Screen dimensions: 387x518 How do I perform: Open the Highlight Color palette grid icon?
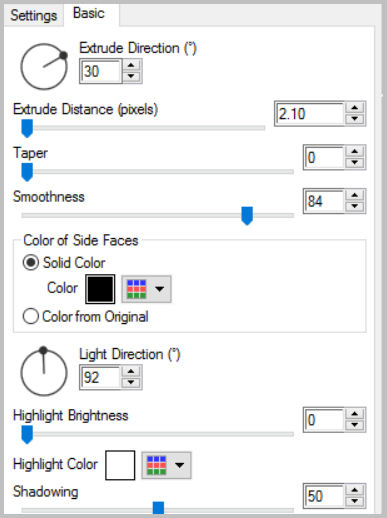[157, 465]
